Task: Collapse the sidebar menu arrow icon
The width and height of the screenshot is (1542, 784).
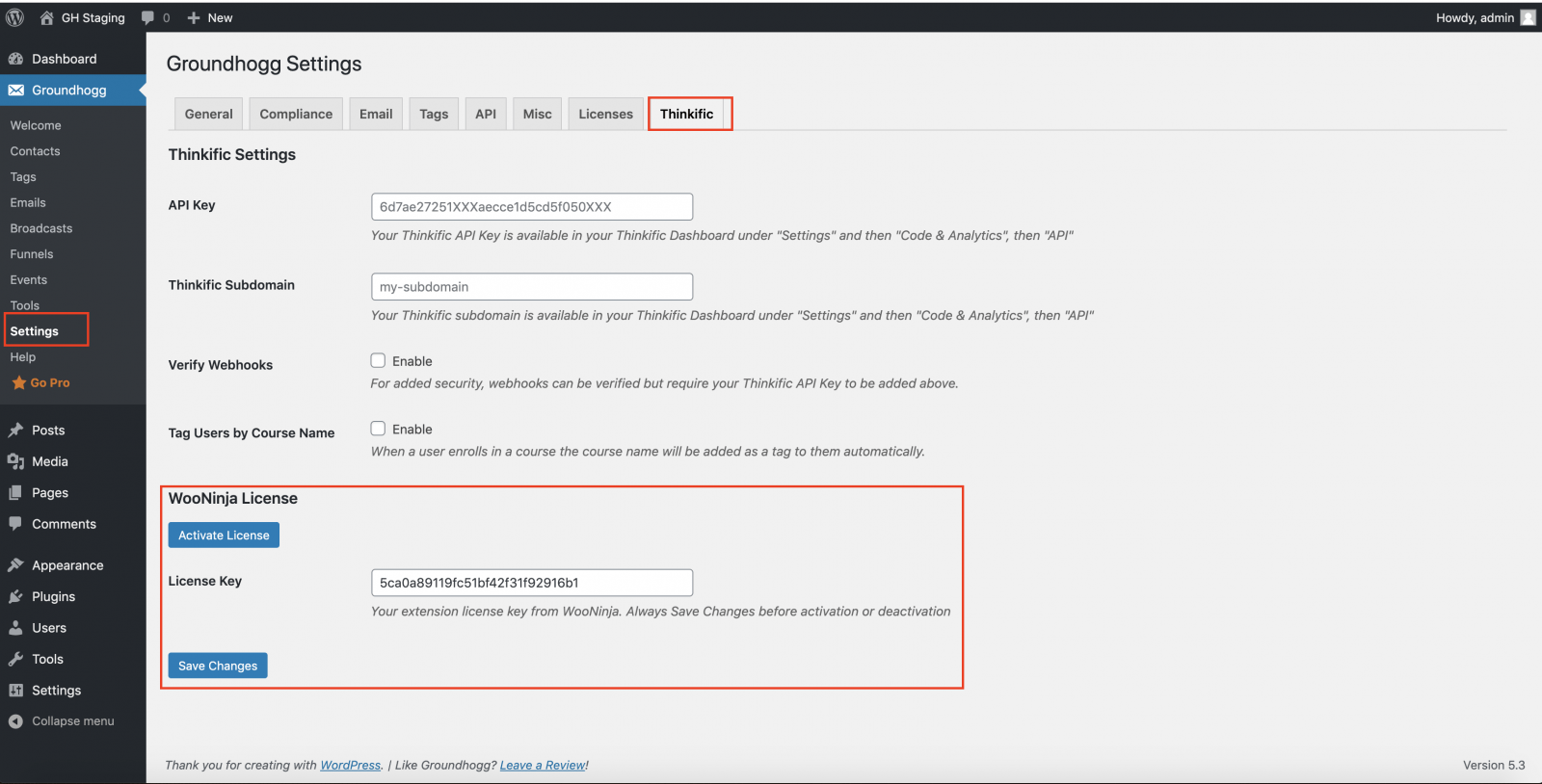Action: 15,721
